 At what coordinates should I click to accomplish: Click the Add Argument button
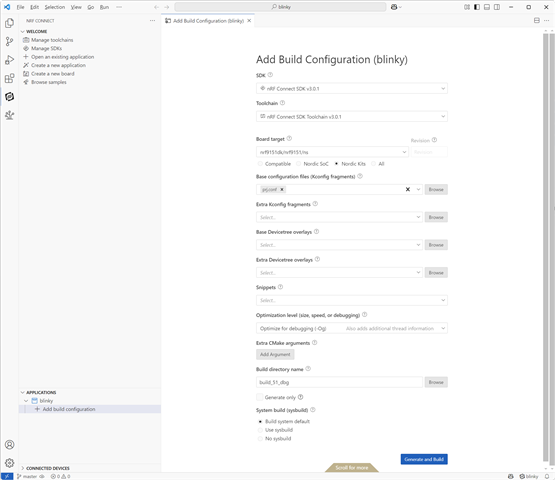click(275, 354)
